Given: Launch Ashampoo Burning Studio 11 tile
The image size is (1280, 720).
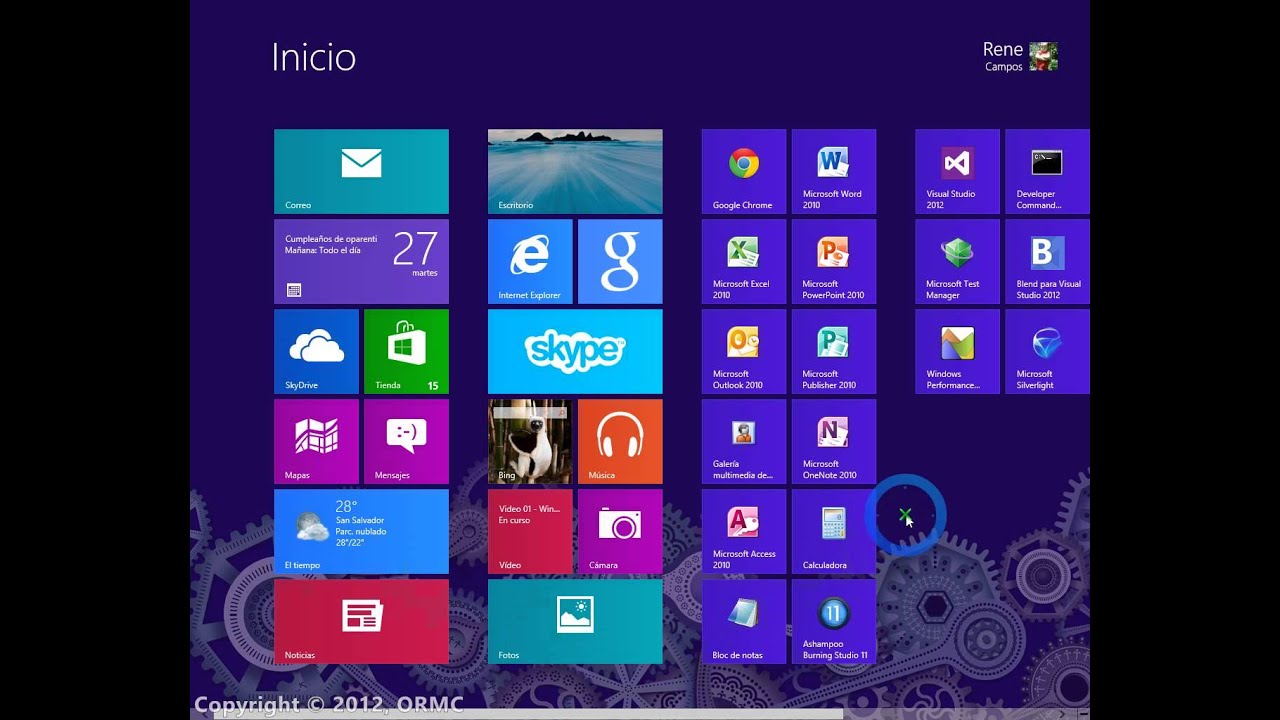Looking at the screenshot, I should pyautogui.click(x=834, y=621).
